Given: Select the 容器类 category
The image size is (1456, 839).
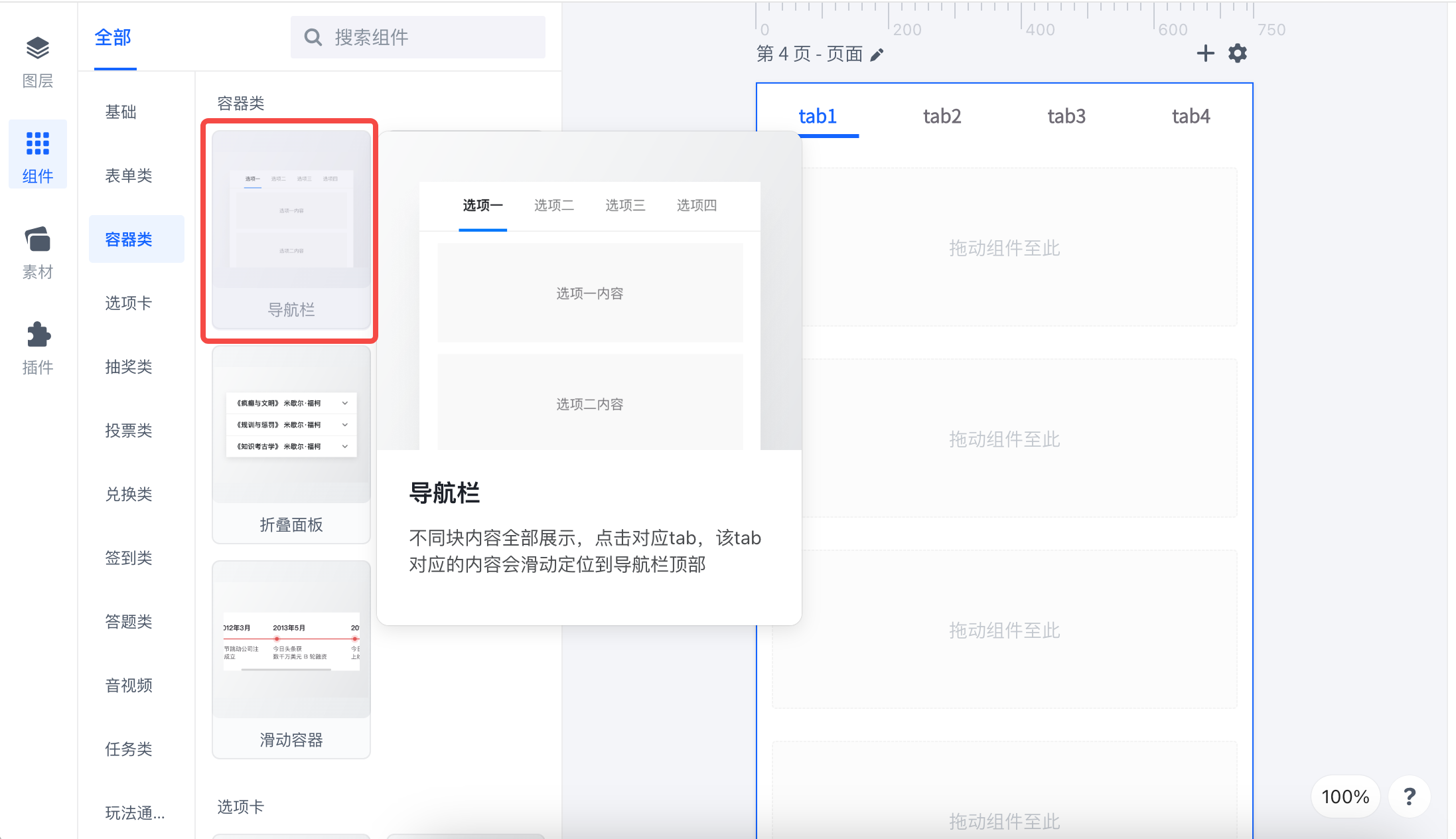Looking at the screenshot, I should [136, 239].
